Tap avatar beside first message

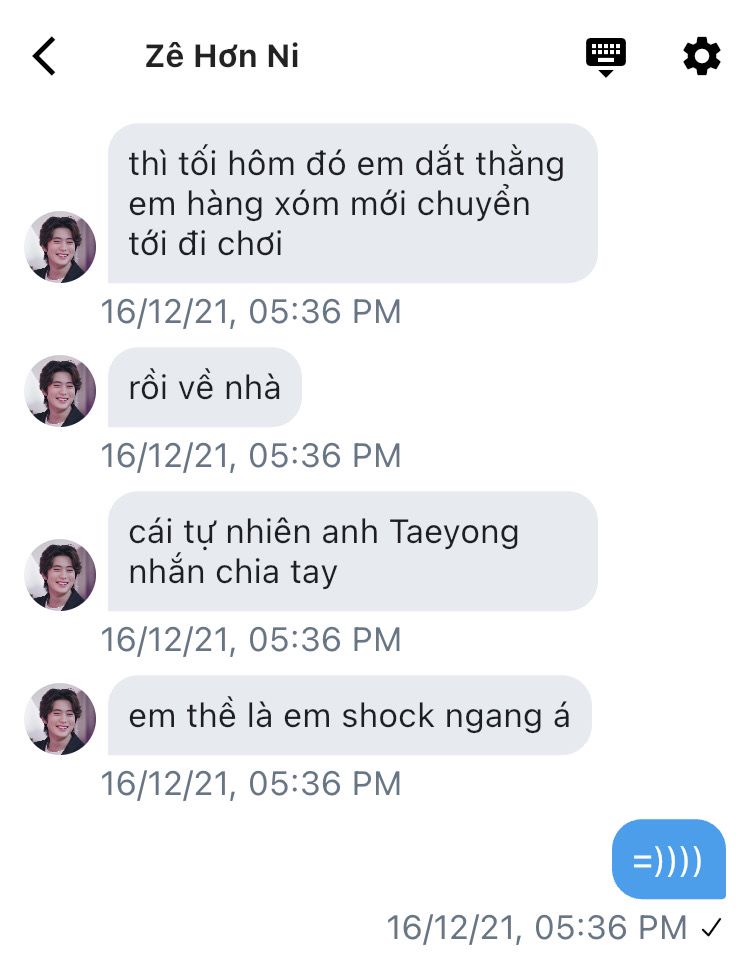(60, 247)
